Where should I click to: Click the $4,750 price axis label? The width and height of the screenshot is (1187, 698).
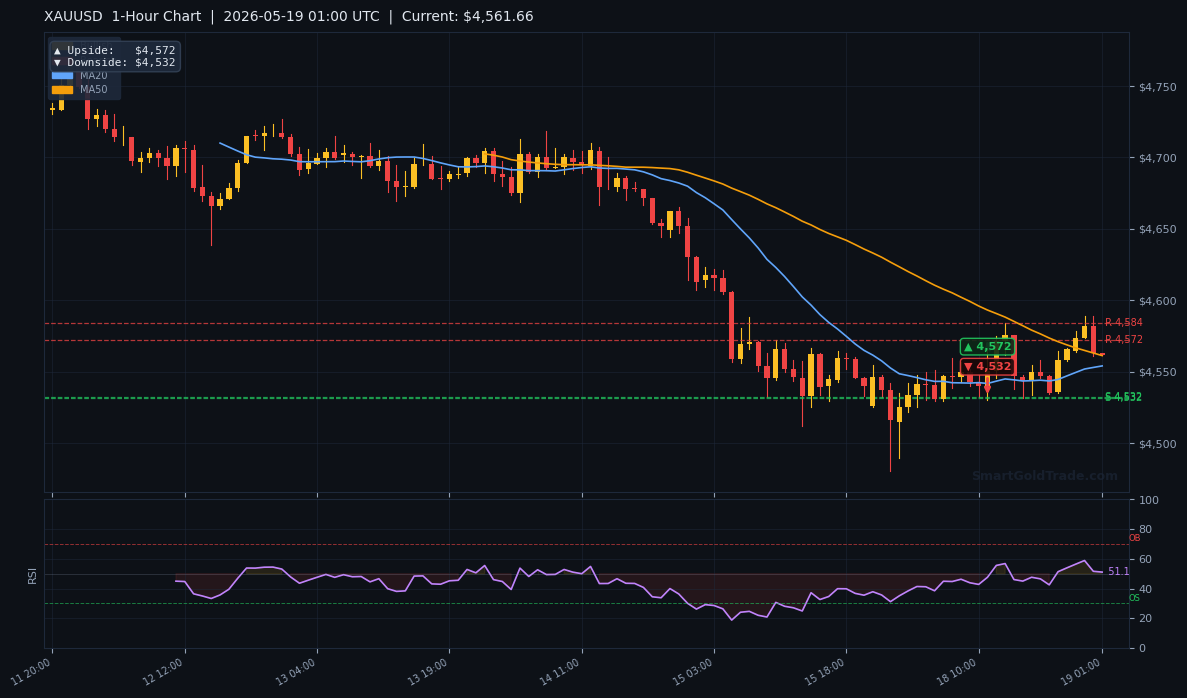1157,87
